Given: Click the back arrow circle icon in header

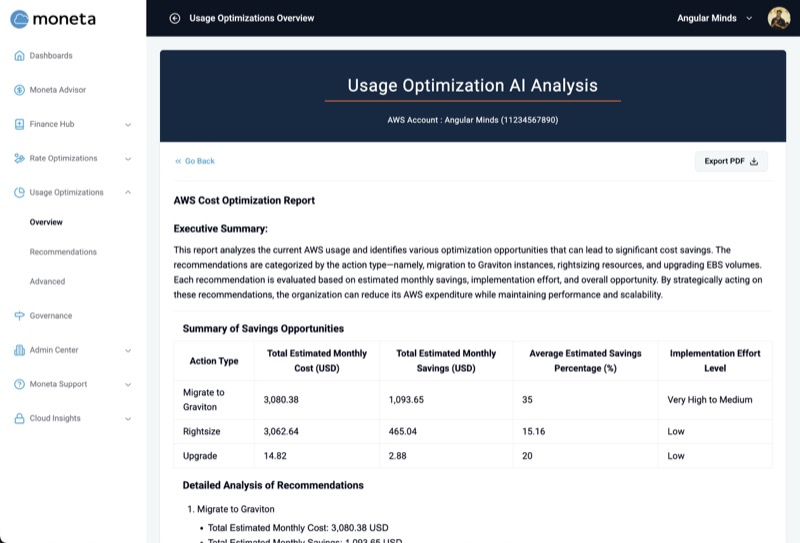Looking at the screenshot, I should 175,18.
